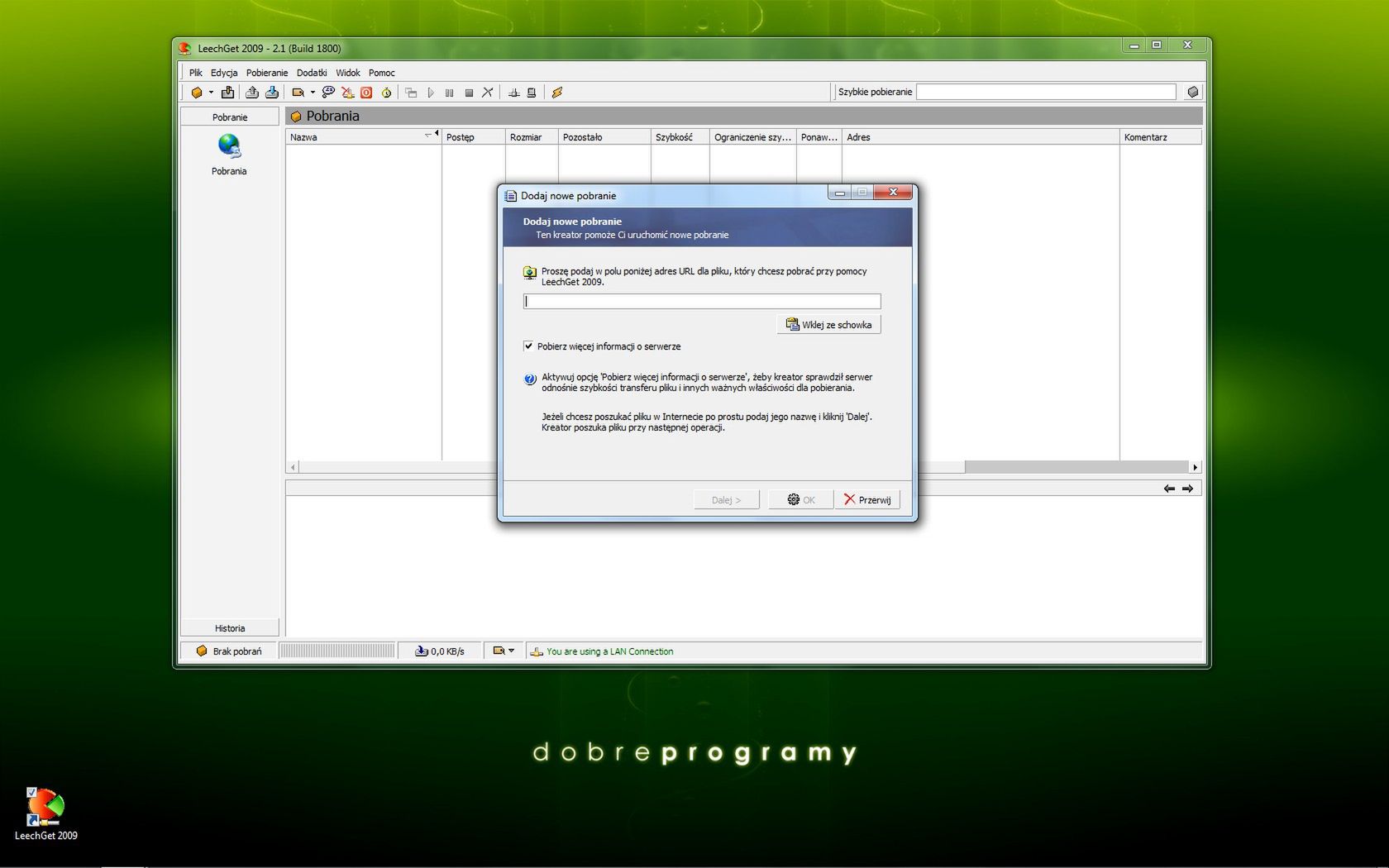Click the red power/shutdown toolbar icon

coord(366,93)
